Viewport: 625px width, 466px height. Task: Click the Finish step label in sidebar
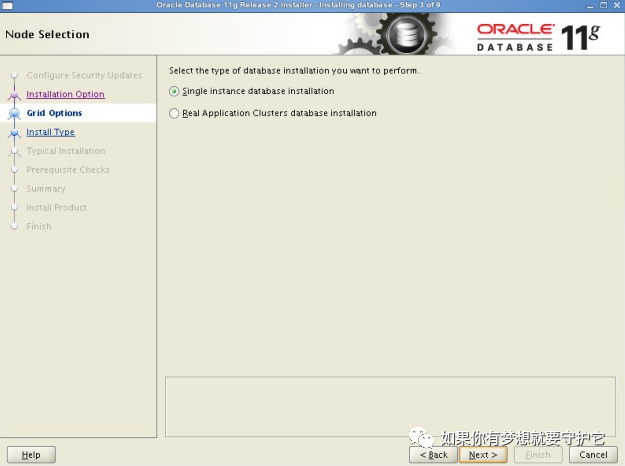pyautogui.click(x=39, y=226)
